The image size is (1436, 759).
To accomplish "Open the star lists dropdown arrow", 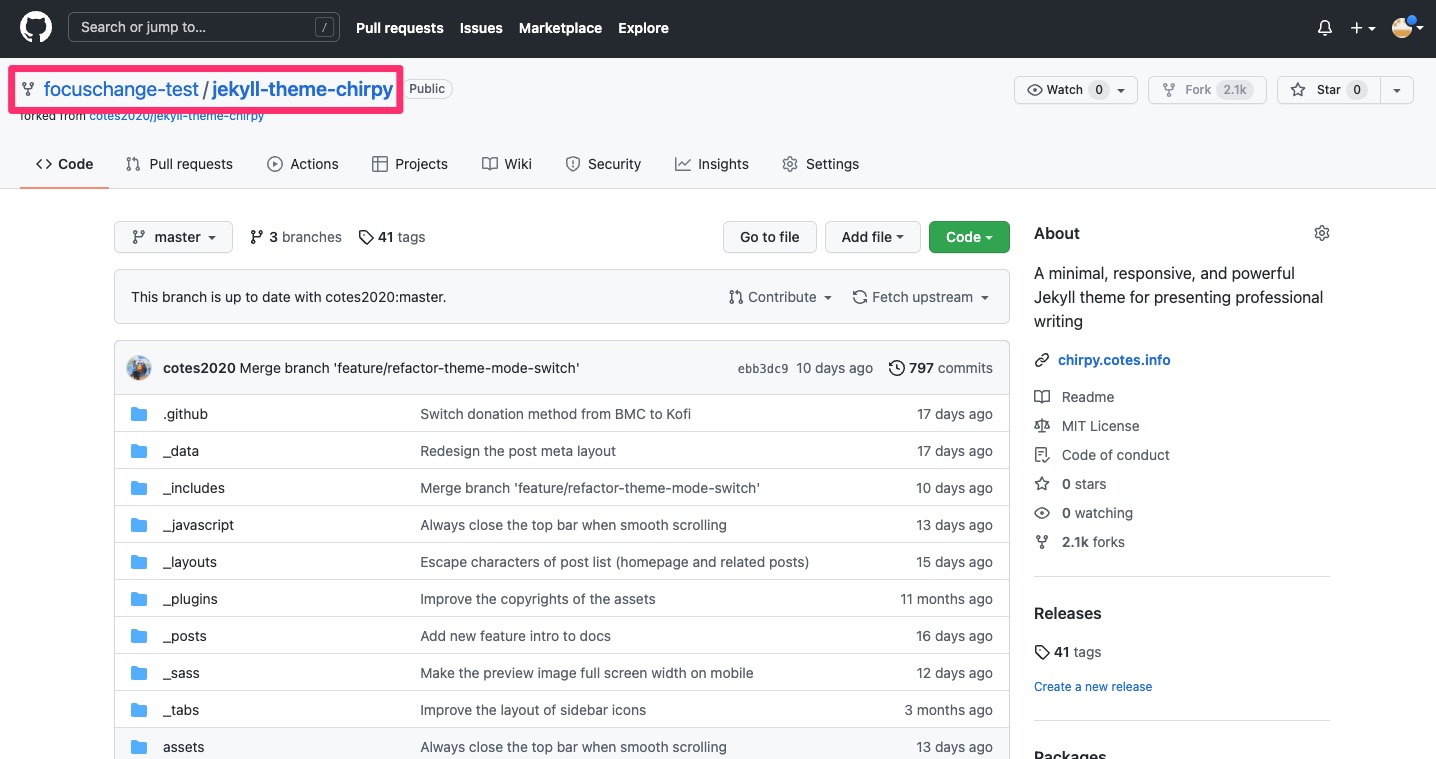I will (1396, 90).
